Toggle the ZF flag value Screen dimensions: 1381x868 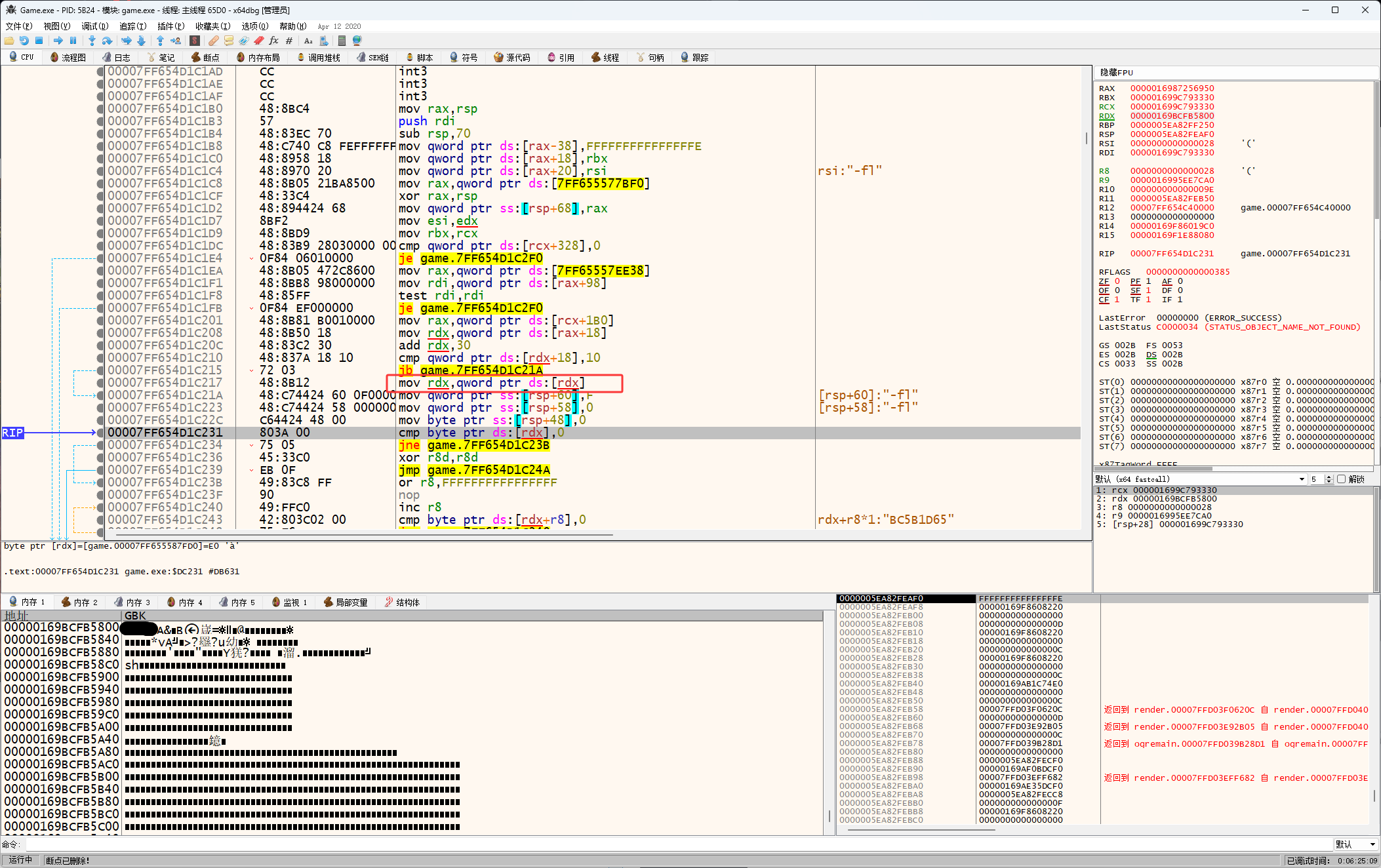point(1117,281)
